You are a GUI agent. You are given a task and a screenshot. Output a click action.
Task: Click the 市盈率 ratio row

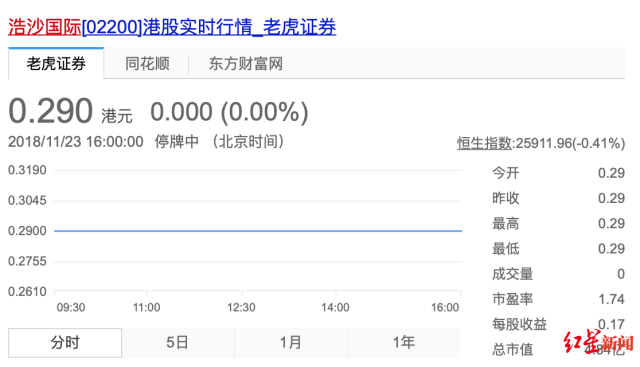click(558, 299)
